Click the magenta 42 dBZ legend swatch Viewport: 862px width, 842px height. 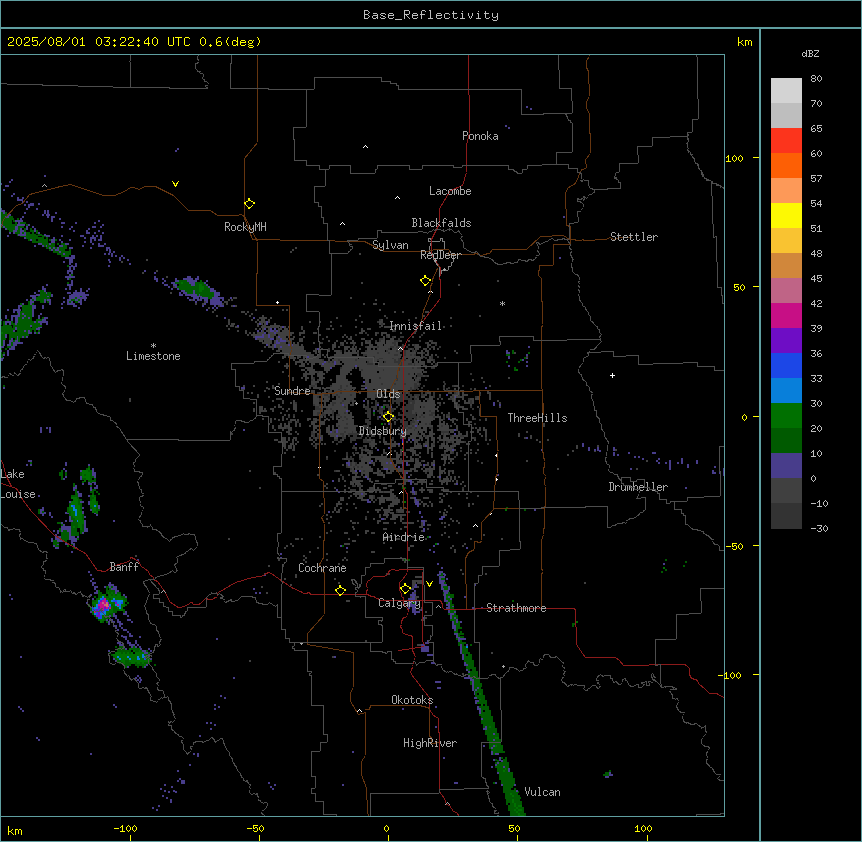click(786, 315)
